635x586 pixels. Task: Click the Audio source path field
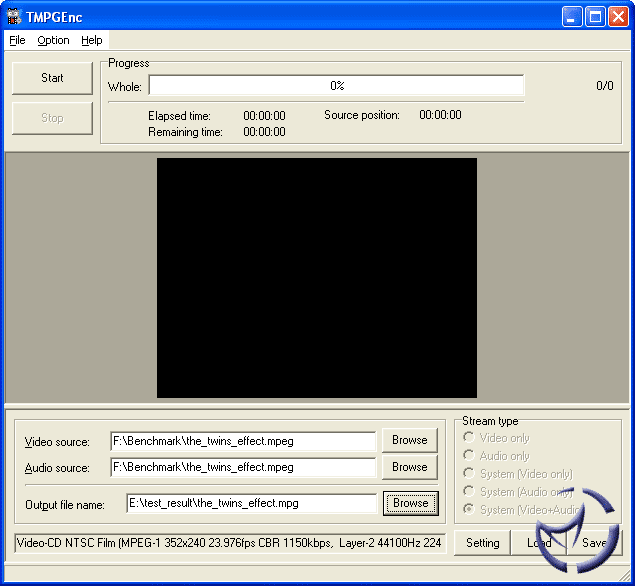tap(242, 467)
